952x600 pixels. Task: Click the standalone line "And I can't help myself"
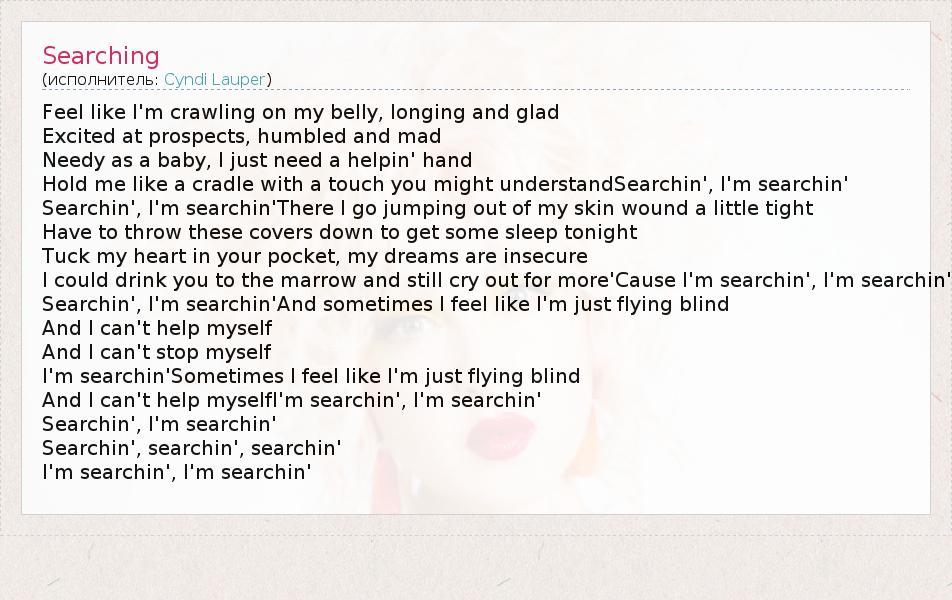coord(157,328)
